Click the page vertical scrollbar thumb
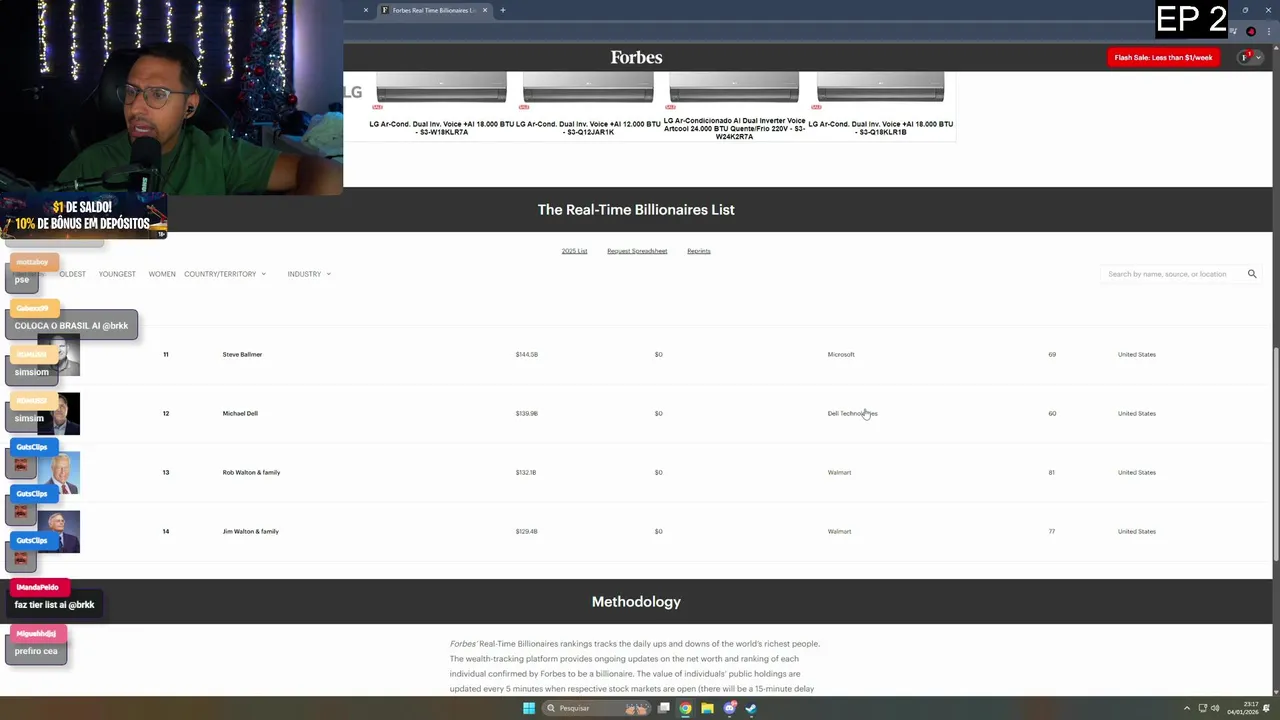This screenshot has height=720, width=1280. click(1275, 455)
